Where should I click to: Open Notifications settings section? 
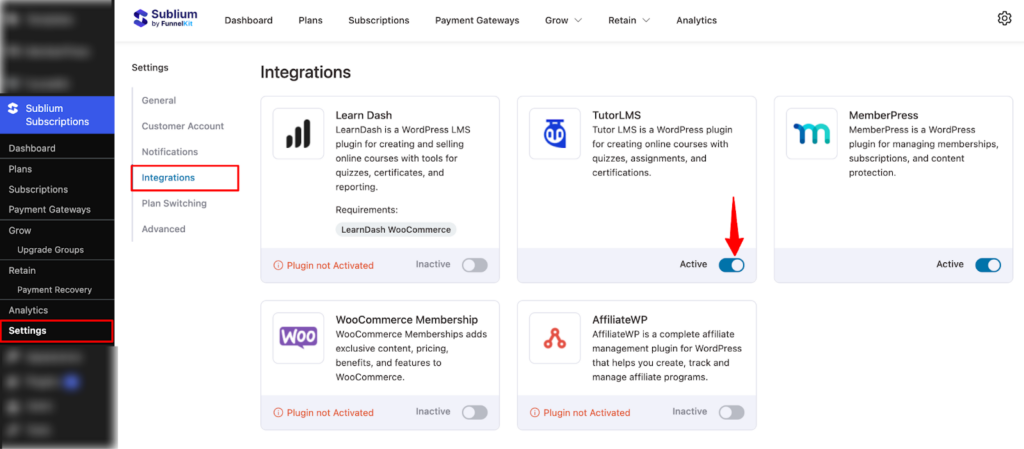[170, 152]
